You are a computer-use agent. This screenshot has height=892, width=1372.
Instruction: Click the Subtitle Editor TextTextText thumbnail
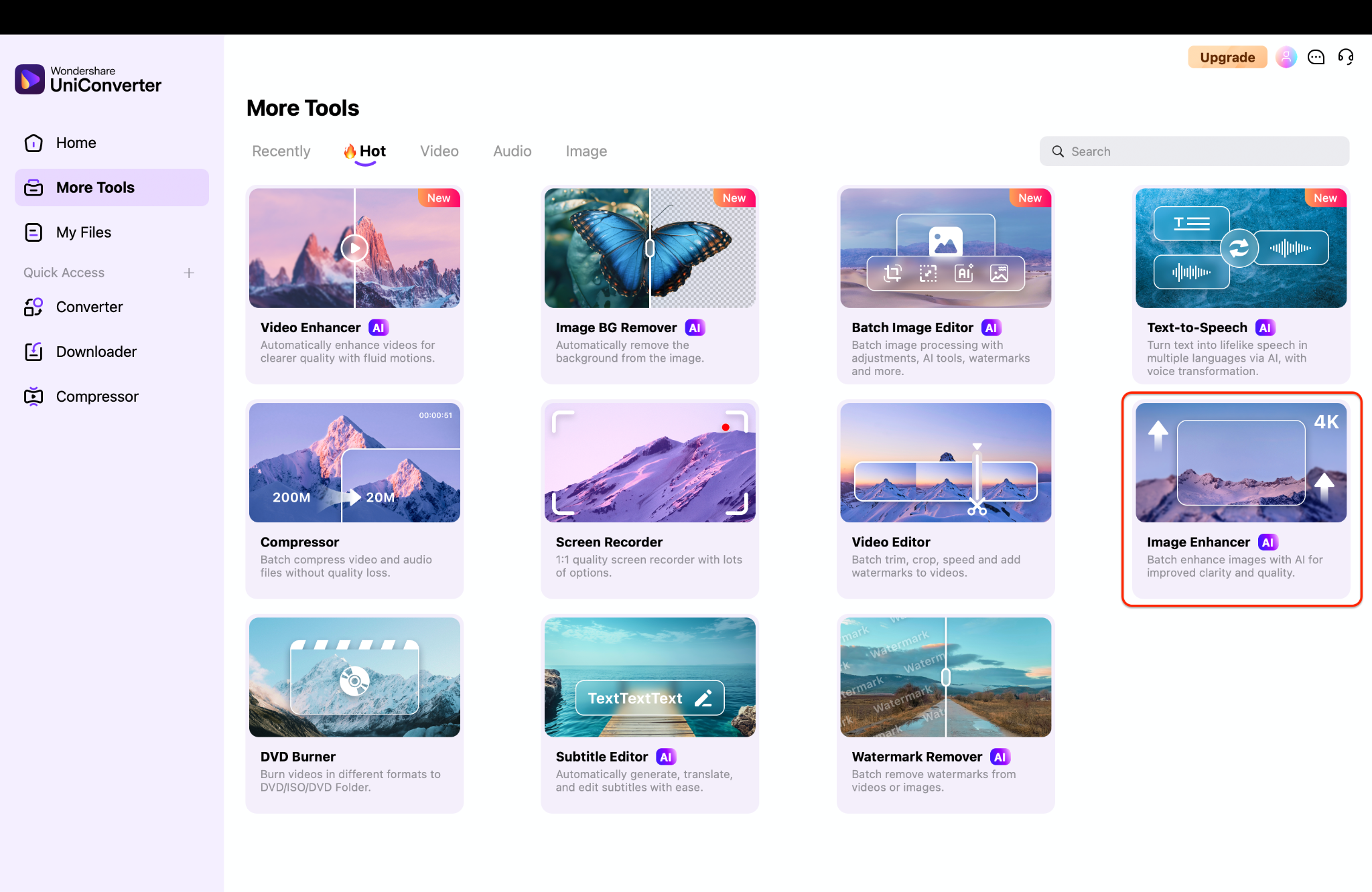click(x=650, y=677)
